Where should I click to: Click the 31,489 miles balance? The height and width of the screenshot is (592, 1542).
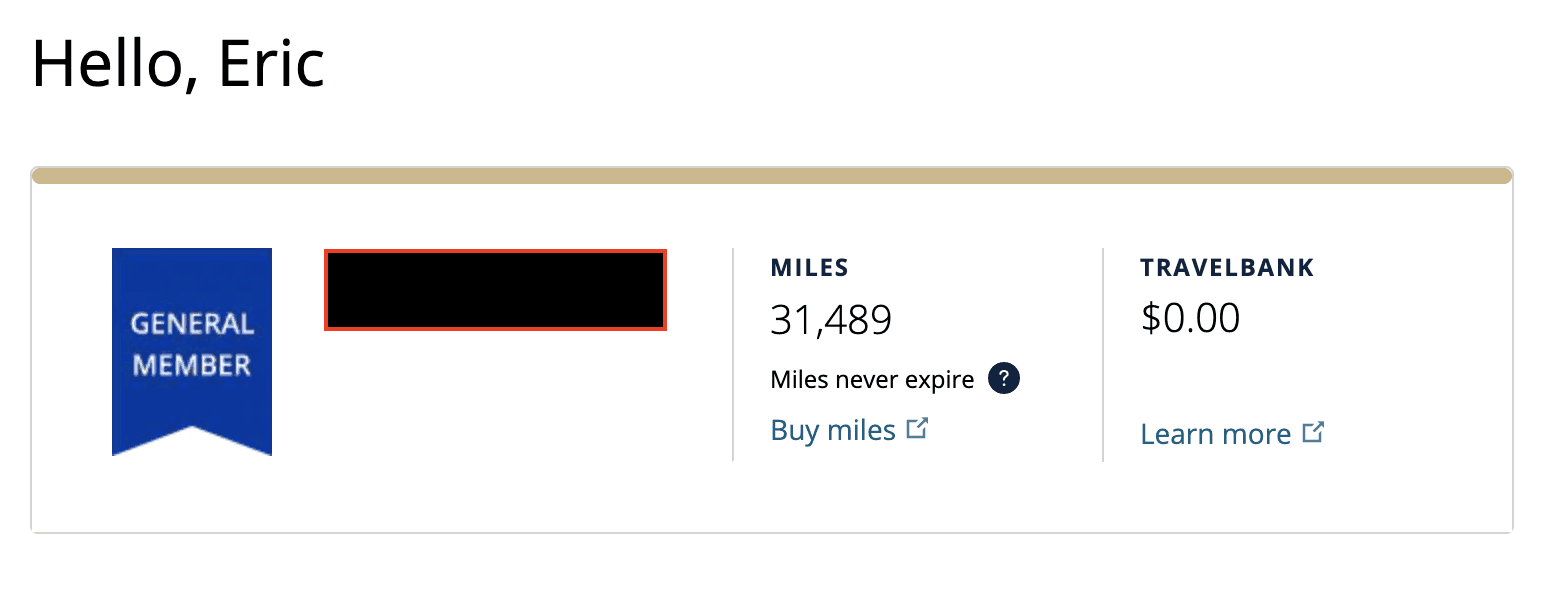click(x=831, y=321)
